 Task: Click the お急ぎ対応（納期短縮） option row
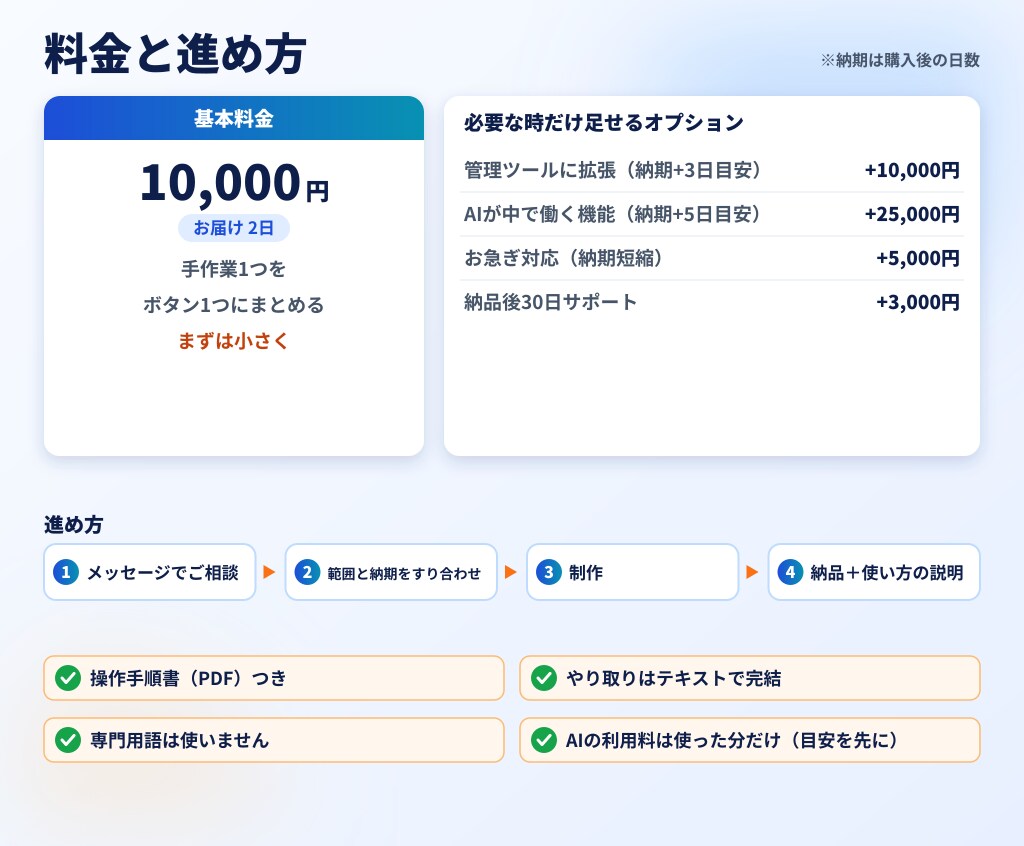[x=712, y=258]
